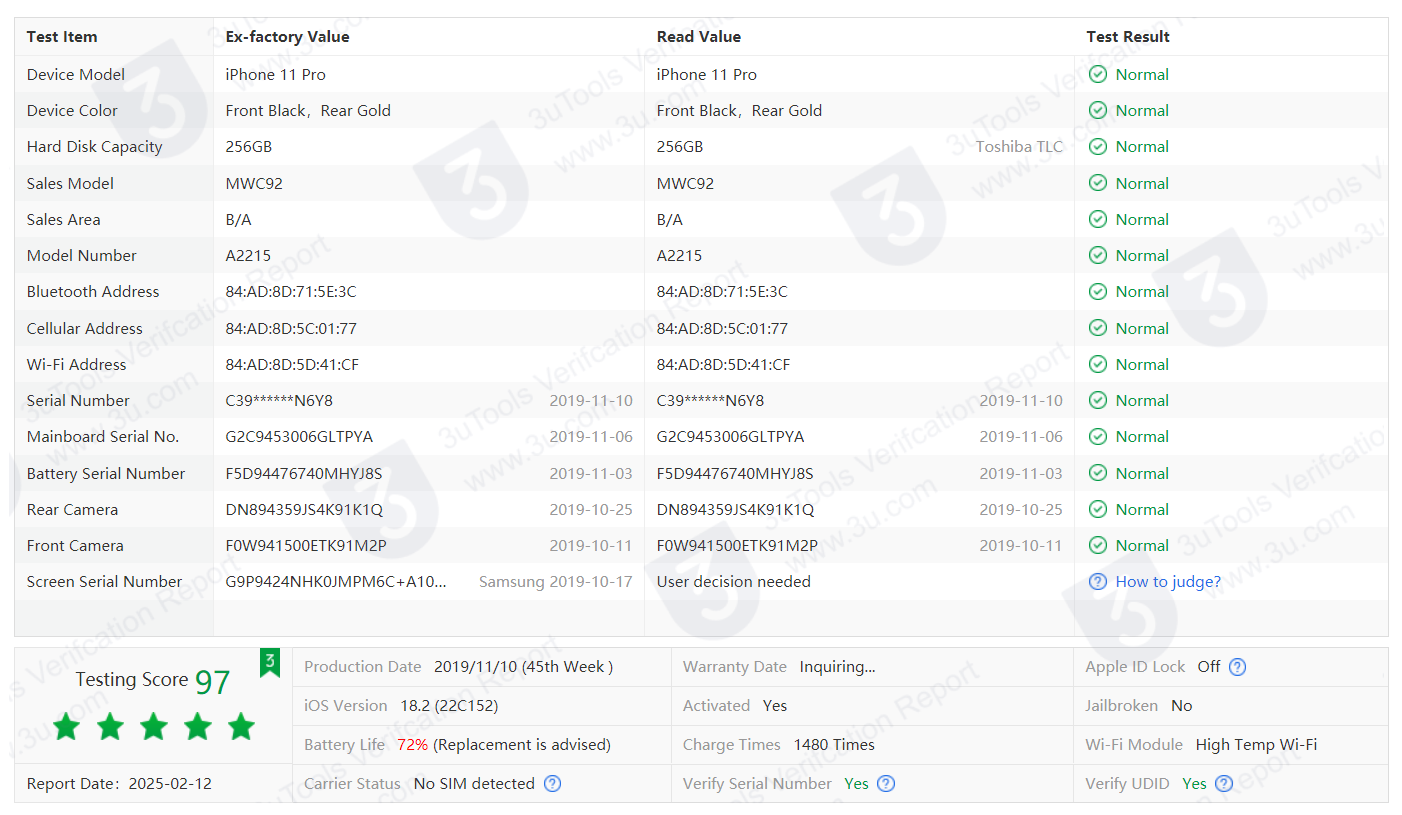Screen dimensions: 1402x815
Task: Click the green 3uTools badge beside score
Action: 270,662
